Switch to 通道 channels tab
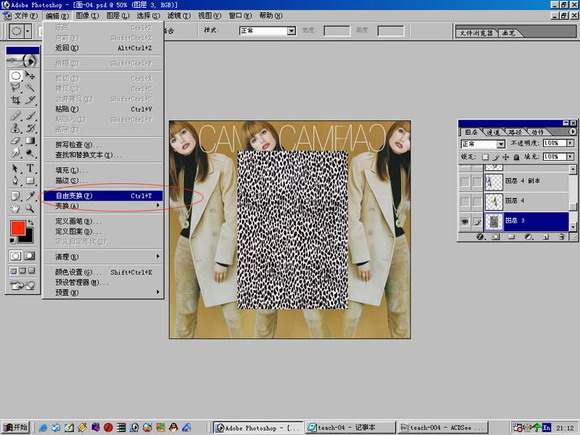Image resolution: width=580 pixels, height=435 pixels. (493, 132)
